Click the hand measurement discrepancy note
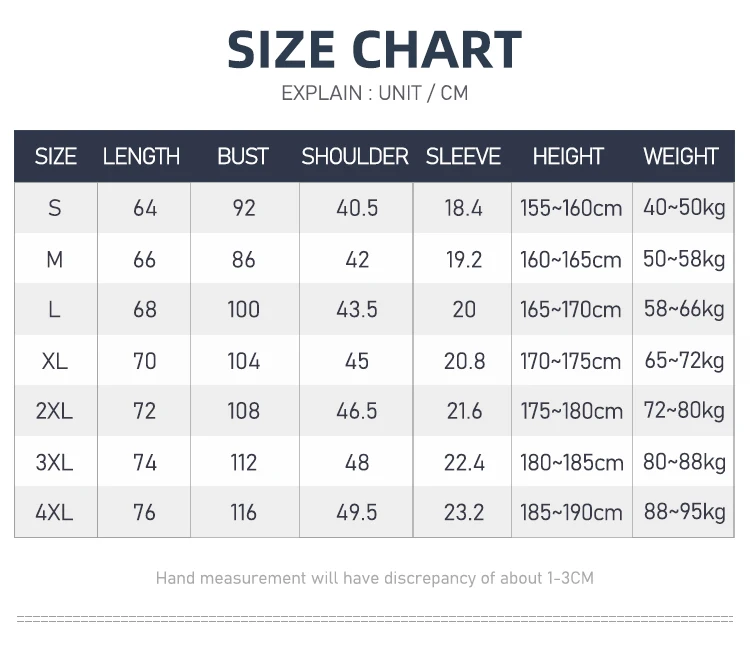Viewport: 750px width, 658px height. pyautogui.click(x=375, y=578)
